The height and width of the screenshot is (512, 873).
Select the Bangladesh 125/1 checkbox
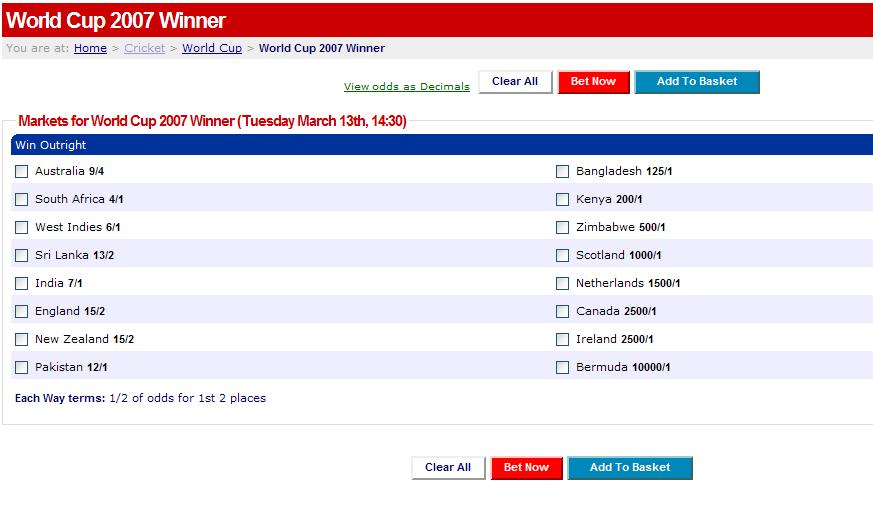(x=563, y=172)
